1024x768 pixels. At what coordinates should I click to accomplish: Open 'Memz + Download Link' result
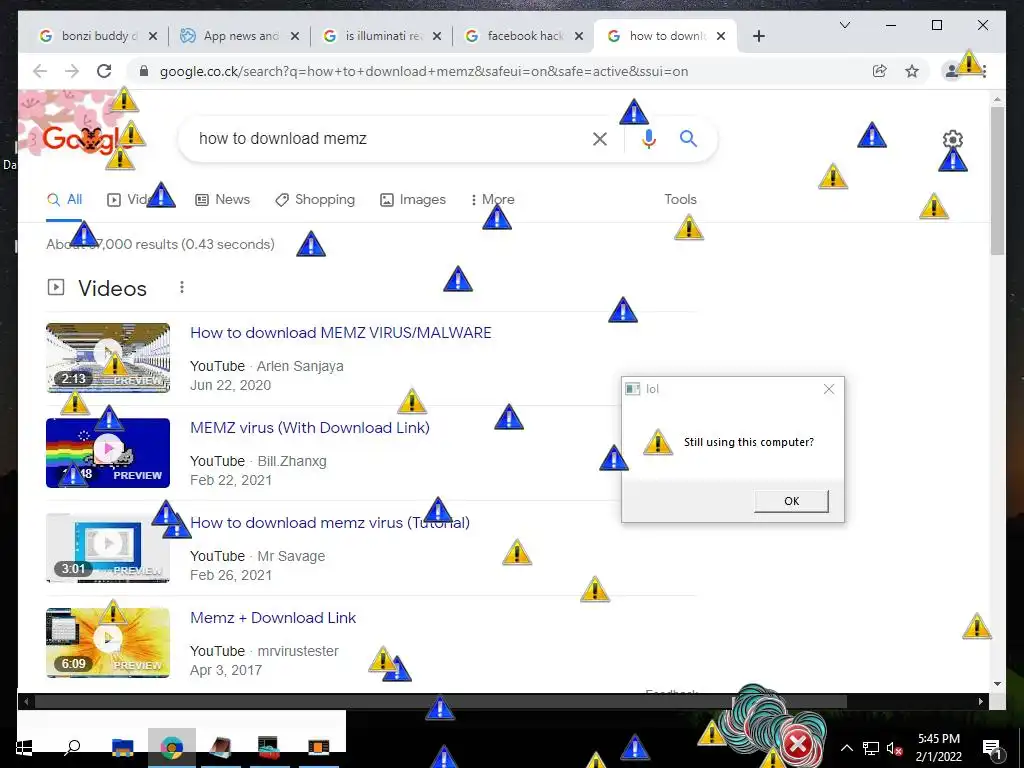(x=273, y=618)
